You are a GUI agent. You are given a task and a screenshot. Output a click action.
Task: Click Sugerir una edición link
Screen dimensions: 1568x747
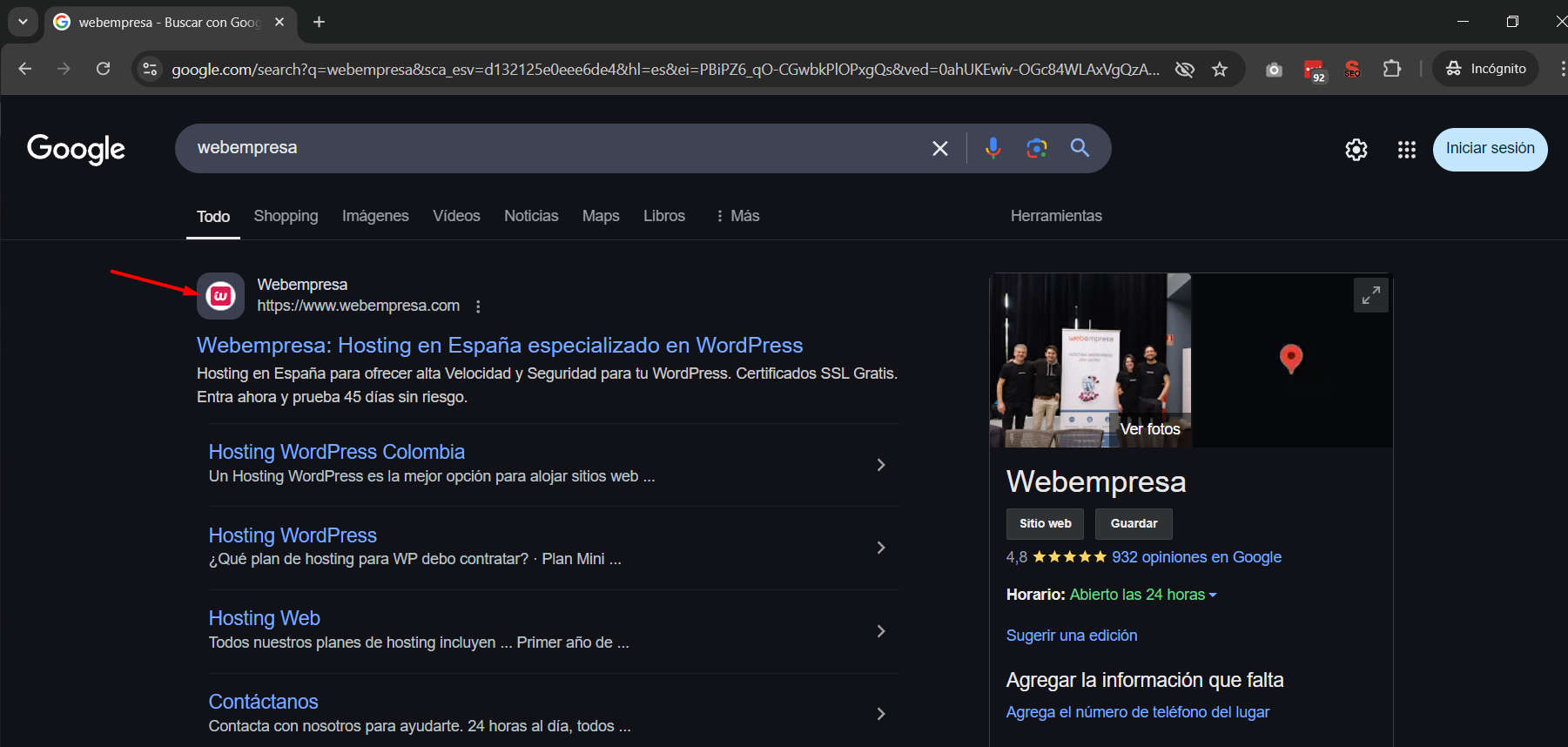click(1072, 636)
